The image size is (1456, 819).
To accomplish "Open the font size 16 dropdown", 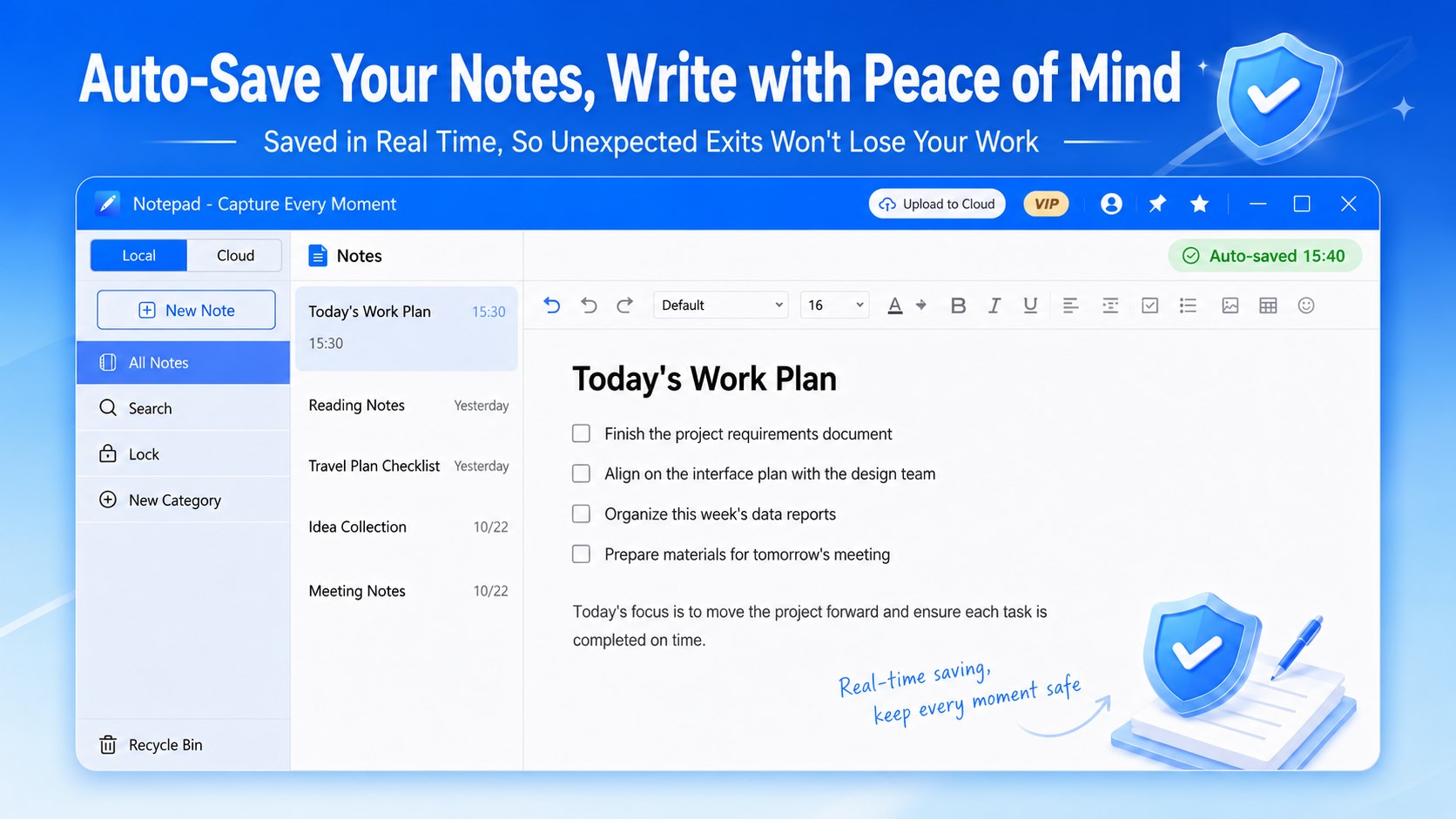I will (x=834, y=305).
